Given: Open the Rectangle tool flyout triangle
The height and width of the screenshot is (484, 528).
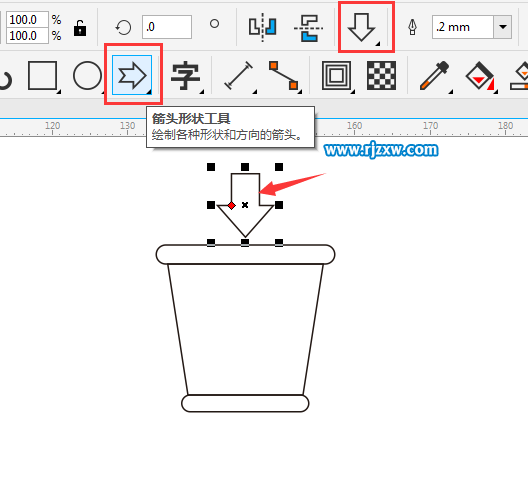Looking at the screenshot, I should tap(59, 92).
